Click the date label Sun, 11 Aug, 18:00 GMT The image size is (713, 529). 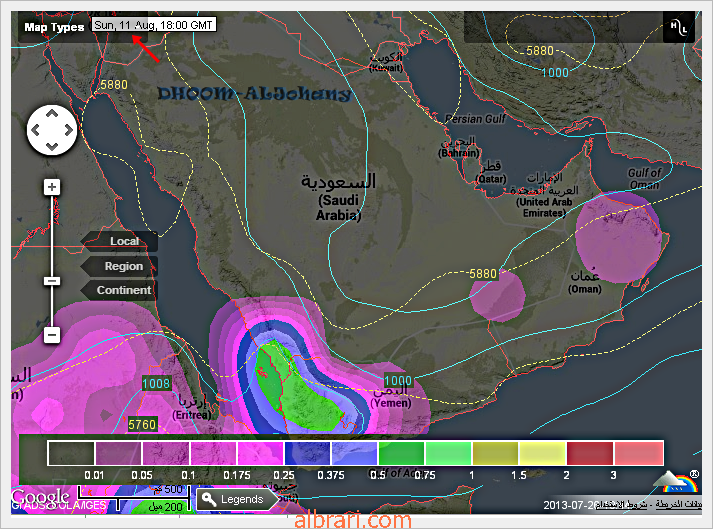tap(154, 25)
